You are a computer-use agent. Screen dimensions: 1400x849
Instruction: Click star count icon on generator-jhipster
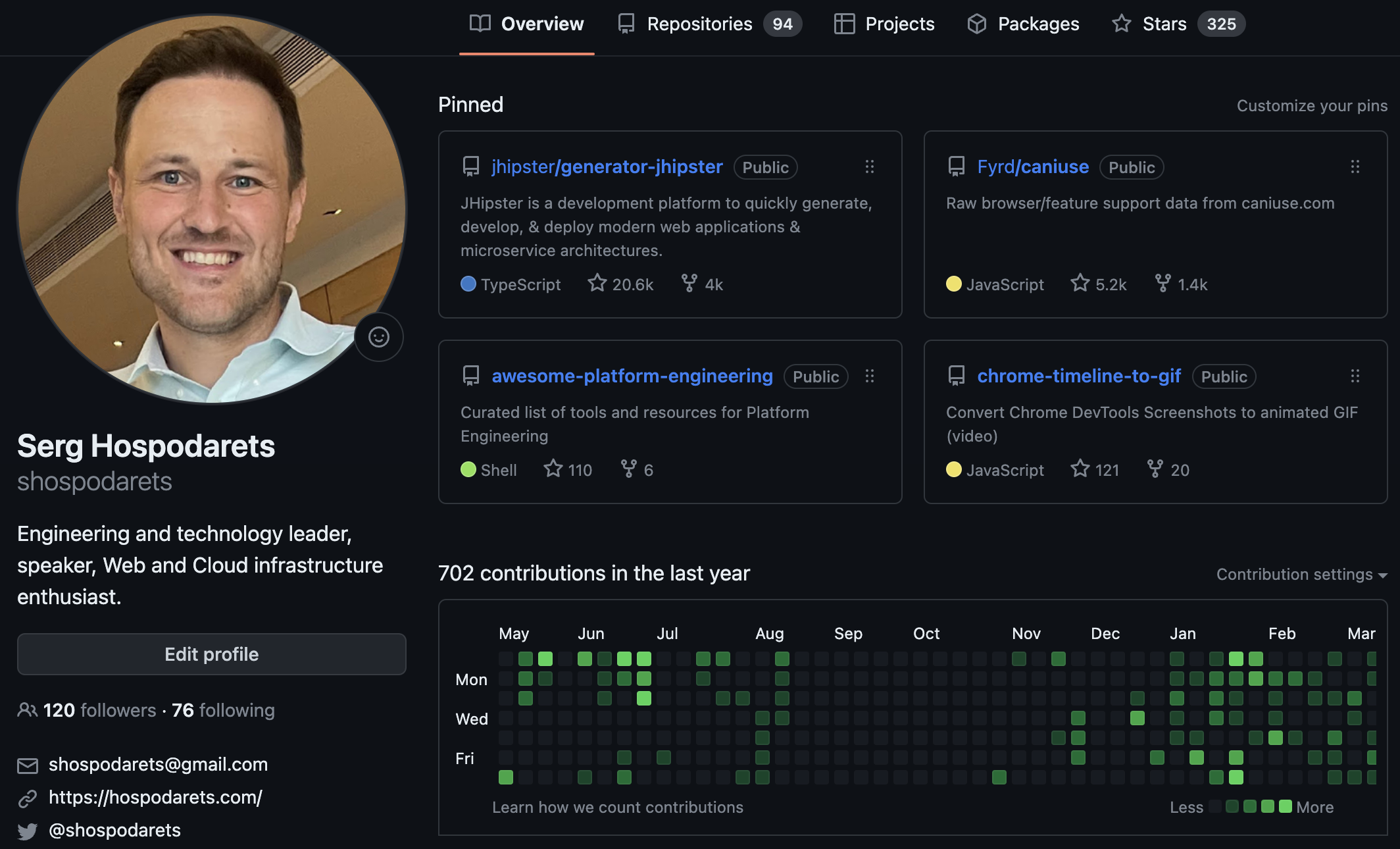point(597,283)
